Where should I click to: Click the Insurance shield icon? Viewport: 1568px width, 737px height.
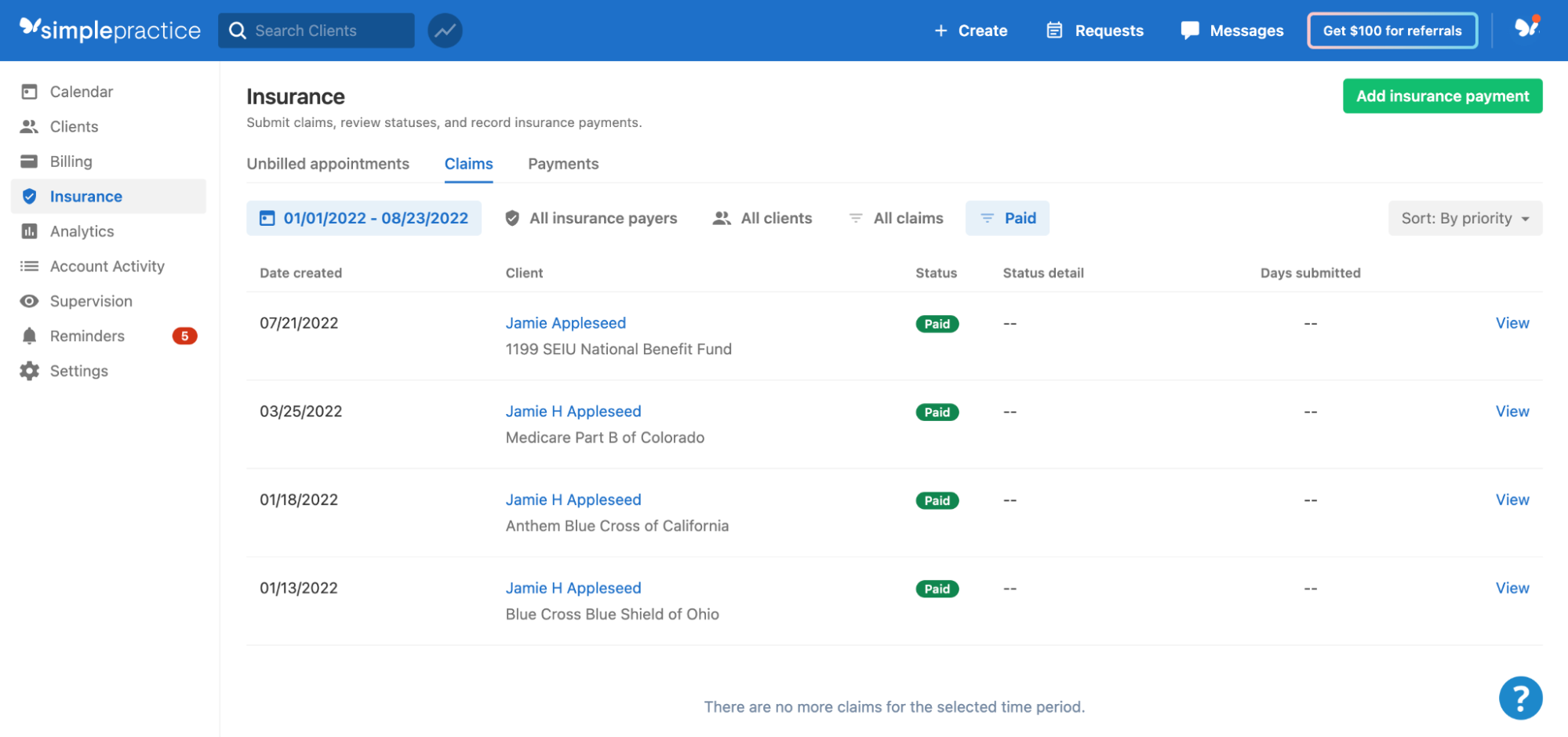point(30,196)
